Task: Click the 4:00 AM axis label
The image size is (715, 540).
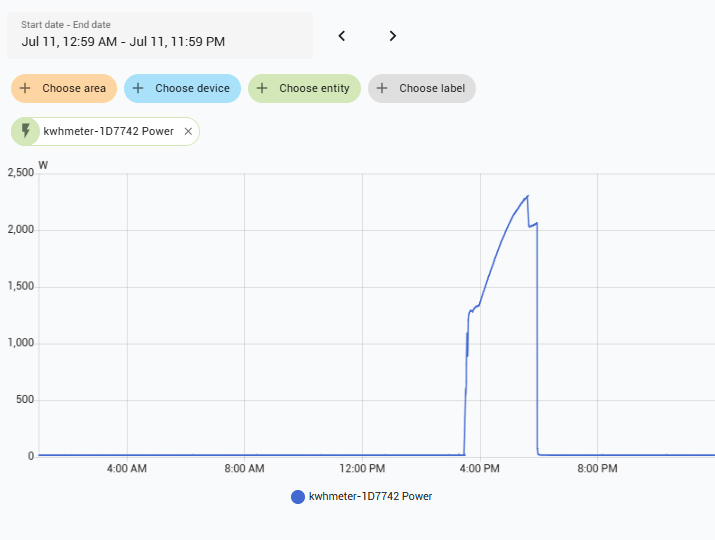Action: 127,468
